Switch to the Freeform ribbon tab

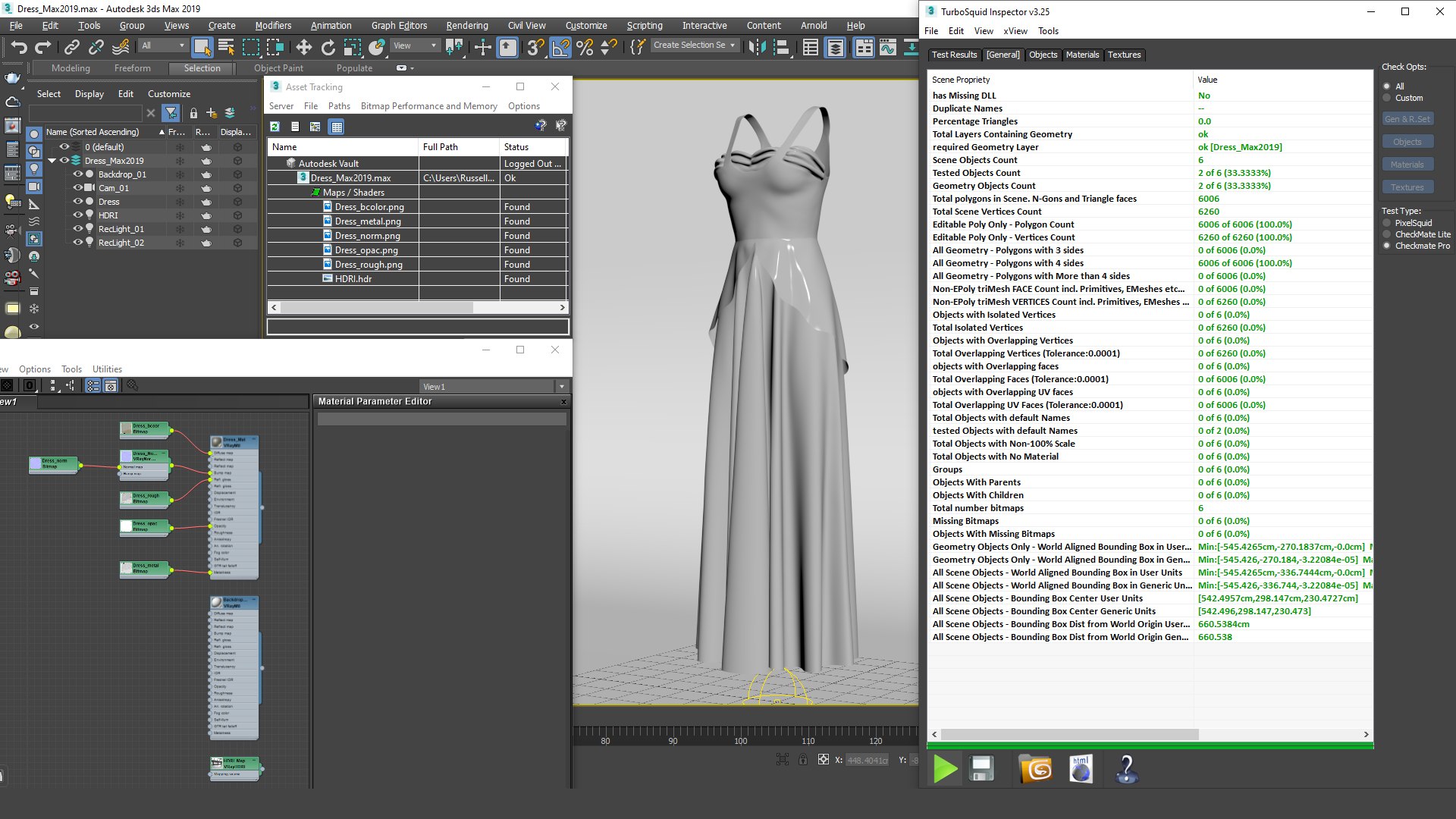[133, 68]
